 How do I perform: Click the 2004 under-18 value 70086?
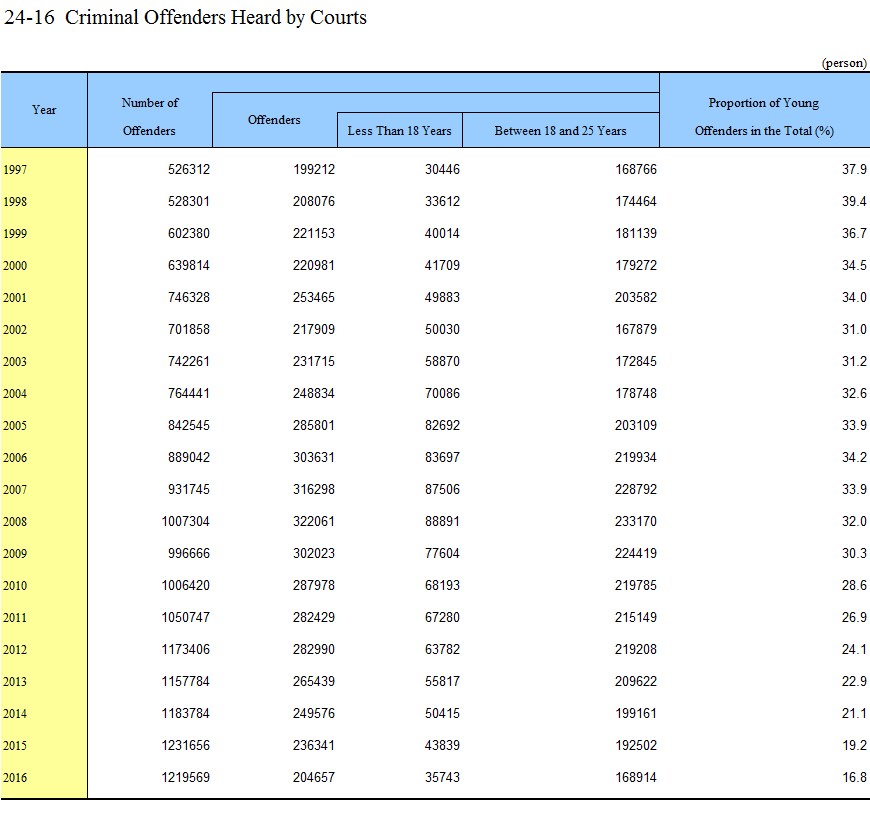click(x=442, y=394)
